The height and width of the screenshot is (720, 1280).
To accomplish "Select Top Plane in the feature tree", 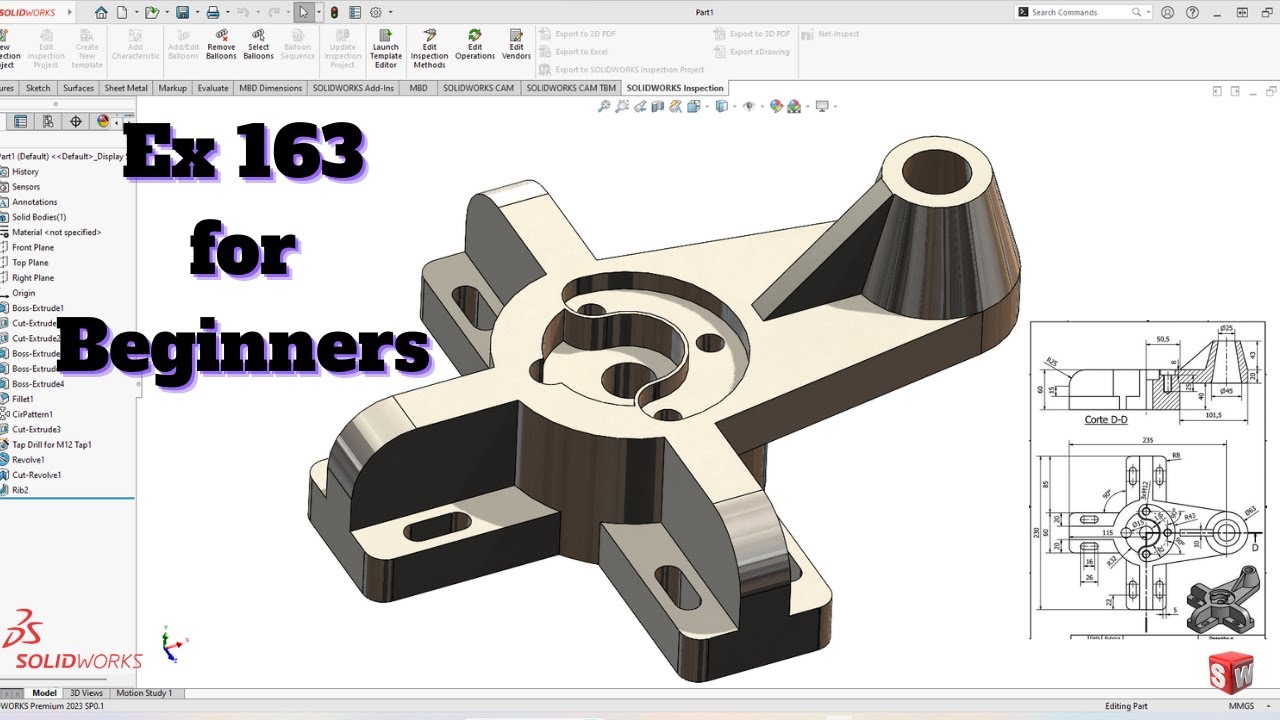I will pos(30,262).
